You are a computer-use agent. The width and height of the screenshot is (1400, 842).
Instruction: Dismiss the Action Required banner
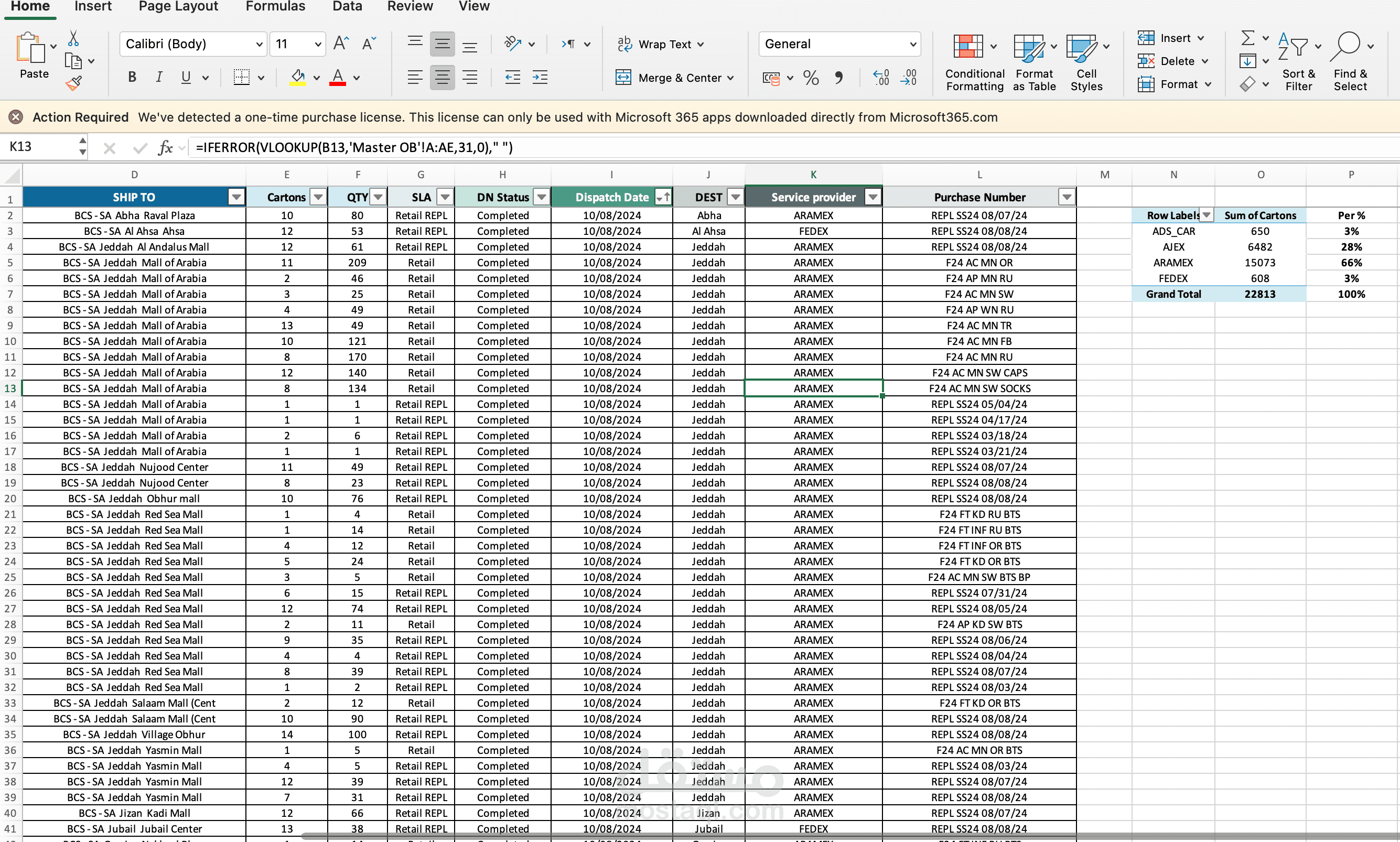click(16, 117)
